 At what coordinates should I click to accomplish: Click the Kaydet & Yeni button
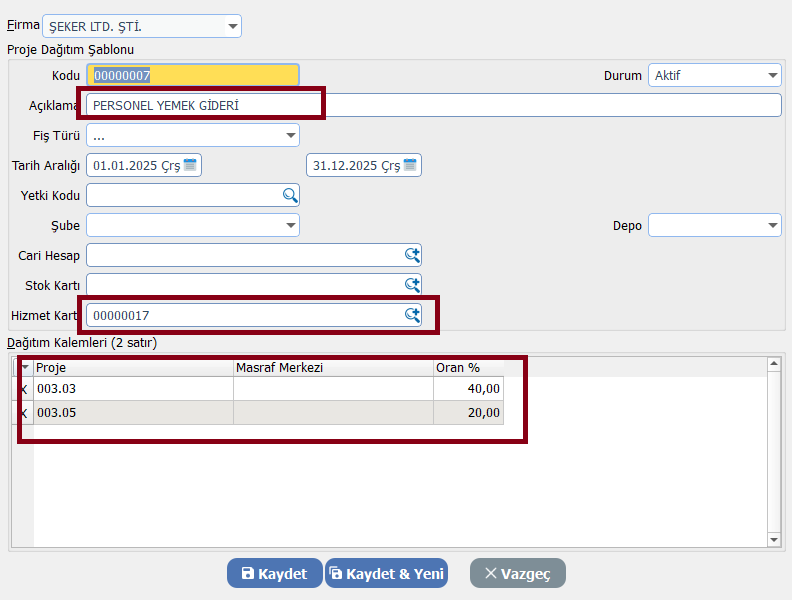pyautogui.click(x=386, y=573)
